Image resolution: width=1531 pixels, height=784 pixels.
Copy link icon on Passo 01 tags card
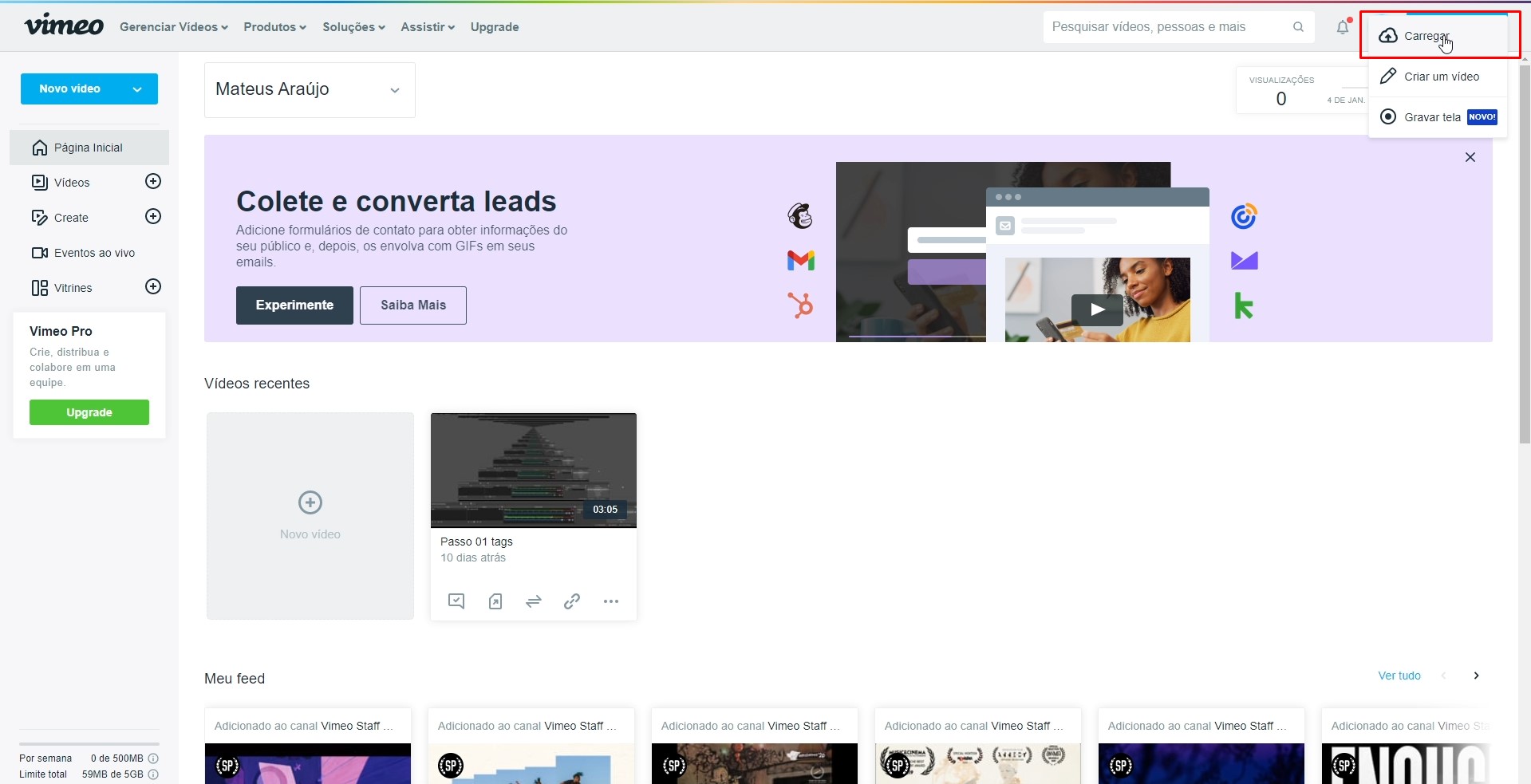572,601
